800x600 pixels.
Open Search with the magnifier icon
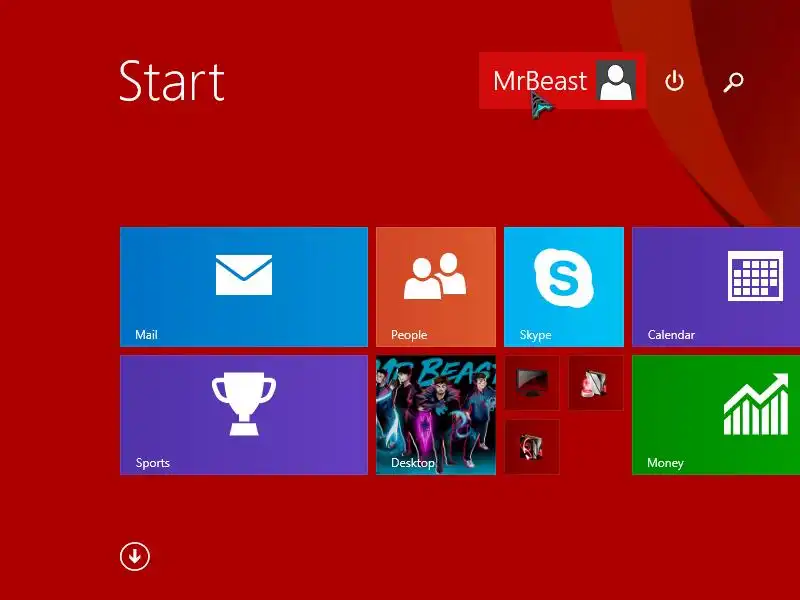coord(733,82)
